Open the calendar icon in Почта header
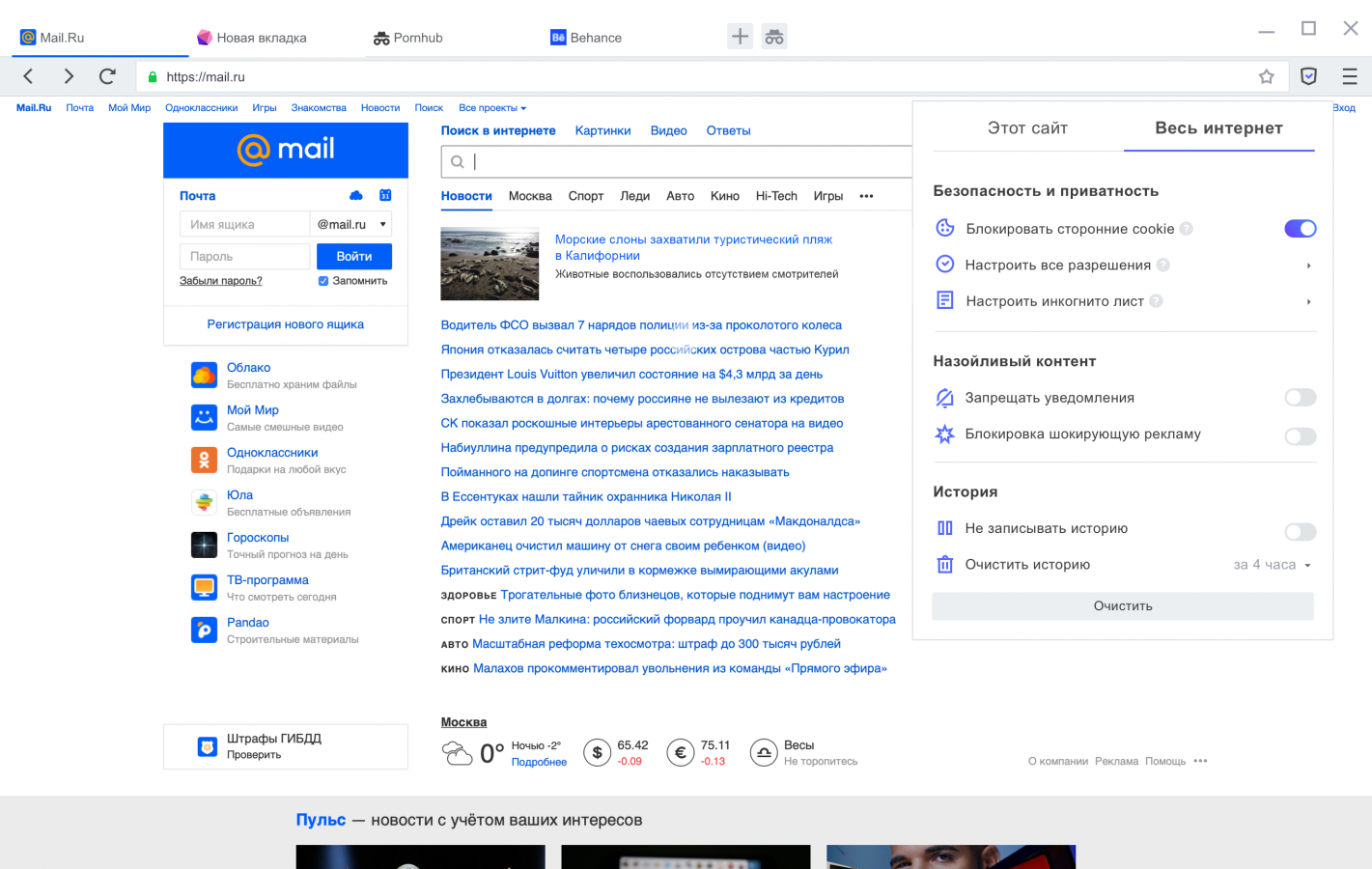Image resolution: width=1372 pixels, height=869 pixels. (385, 195)
